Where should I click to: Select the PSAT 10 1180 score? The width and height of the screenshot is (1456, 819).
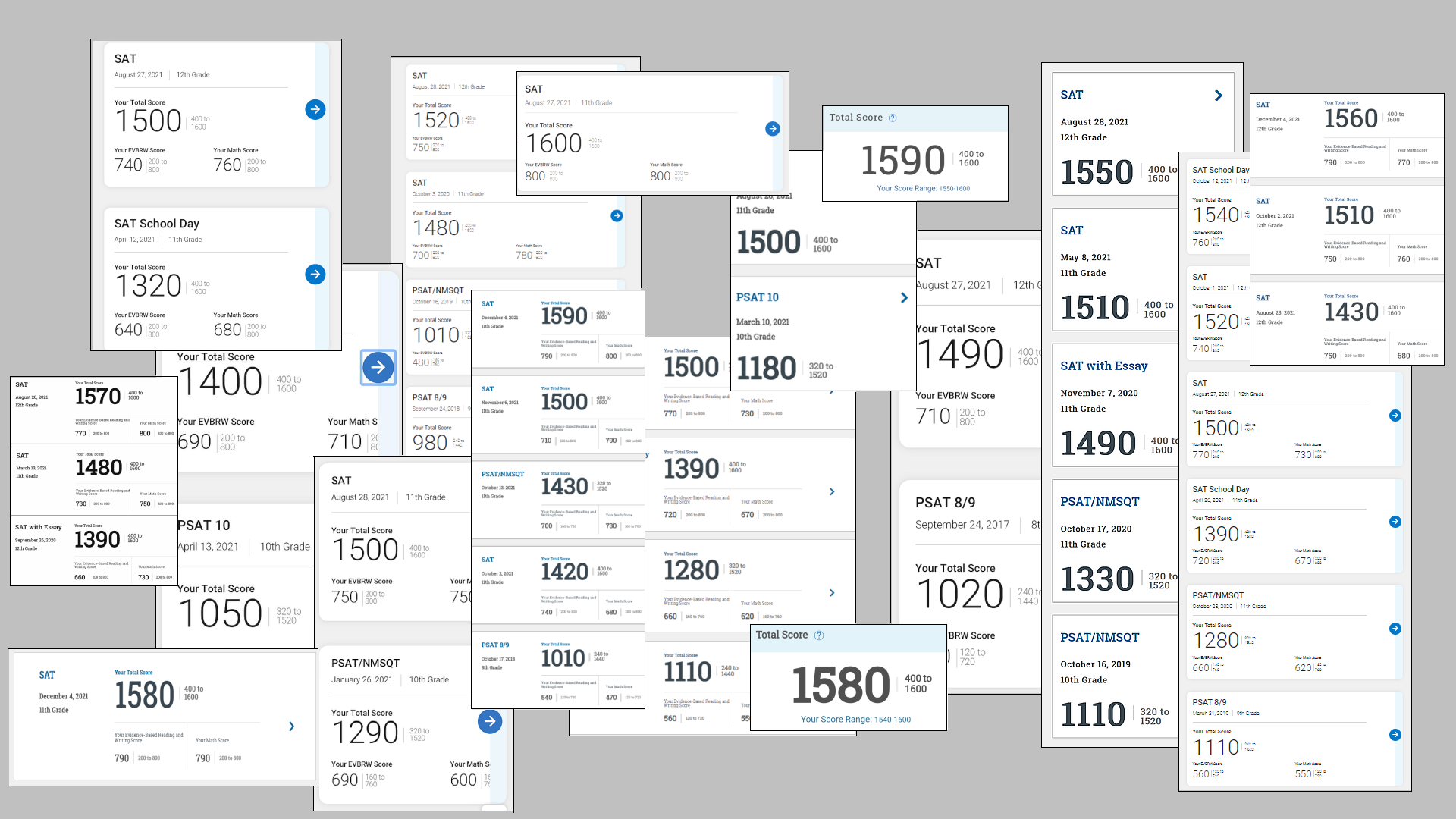[x=767, y=369]
